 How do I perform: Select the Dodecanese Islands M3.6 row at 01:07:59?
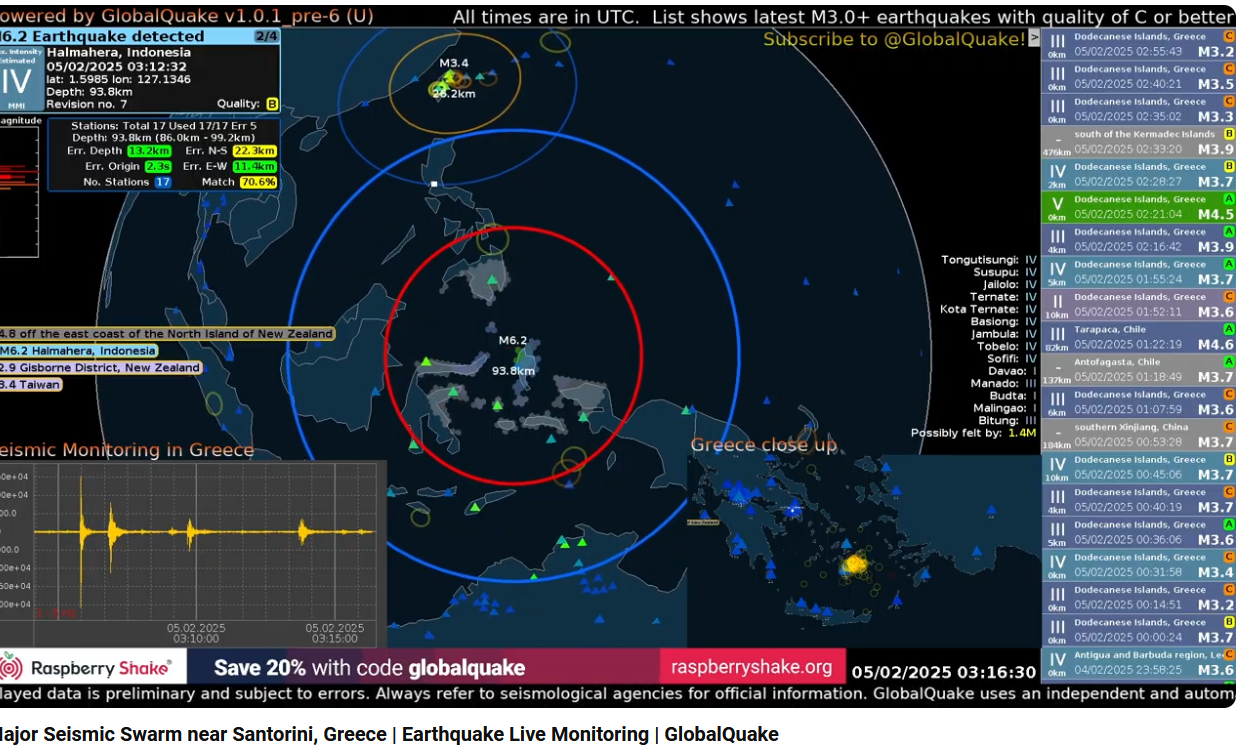[x=1139, y=402]
